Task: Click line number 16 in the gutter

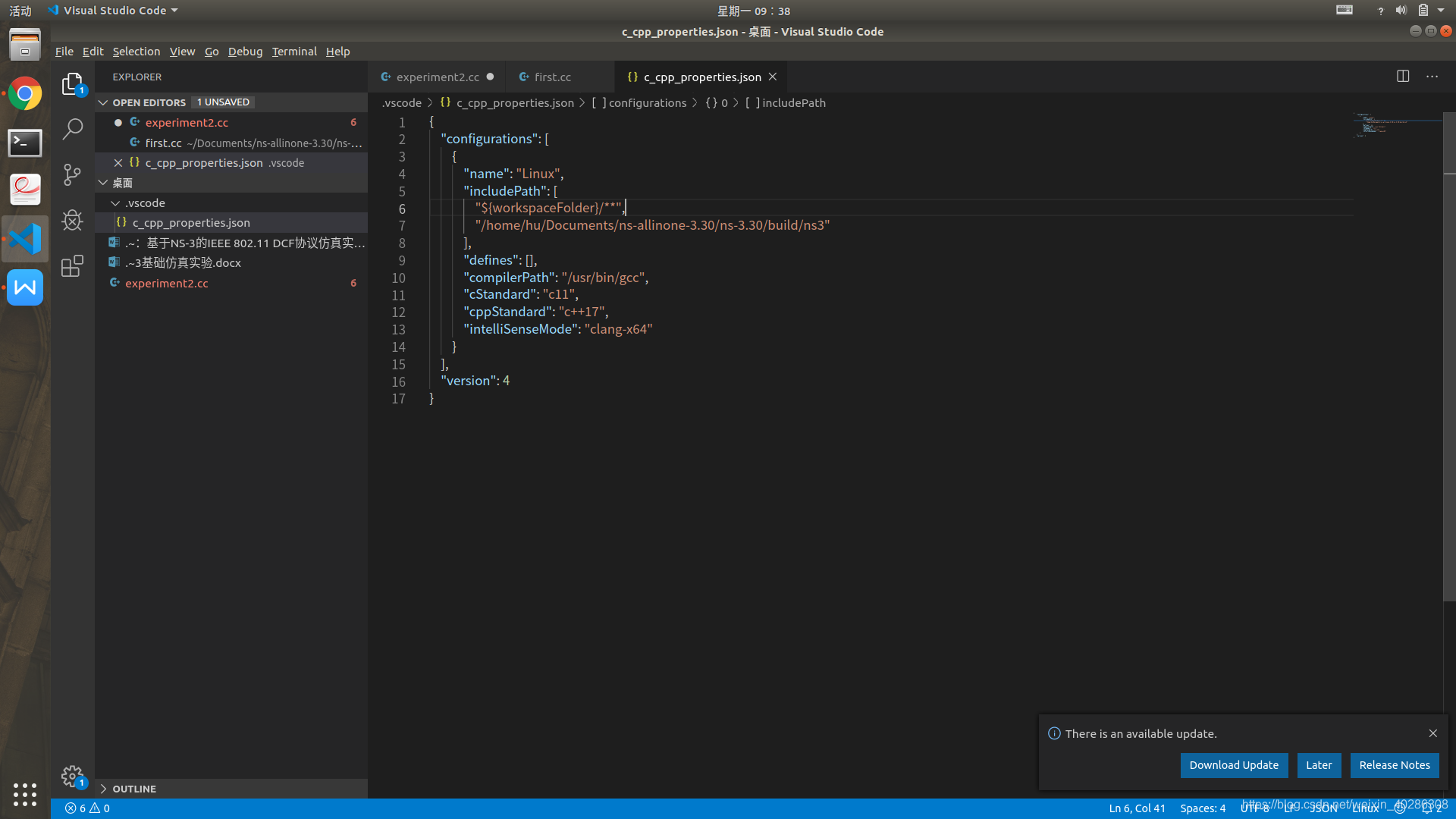Action: pos(398,381)
